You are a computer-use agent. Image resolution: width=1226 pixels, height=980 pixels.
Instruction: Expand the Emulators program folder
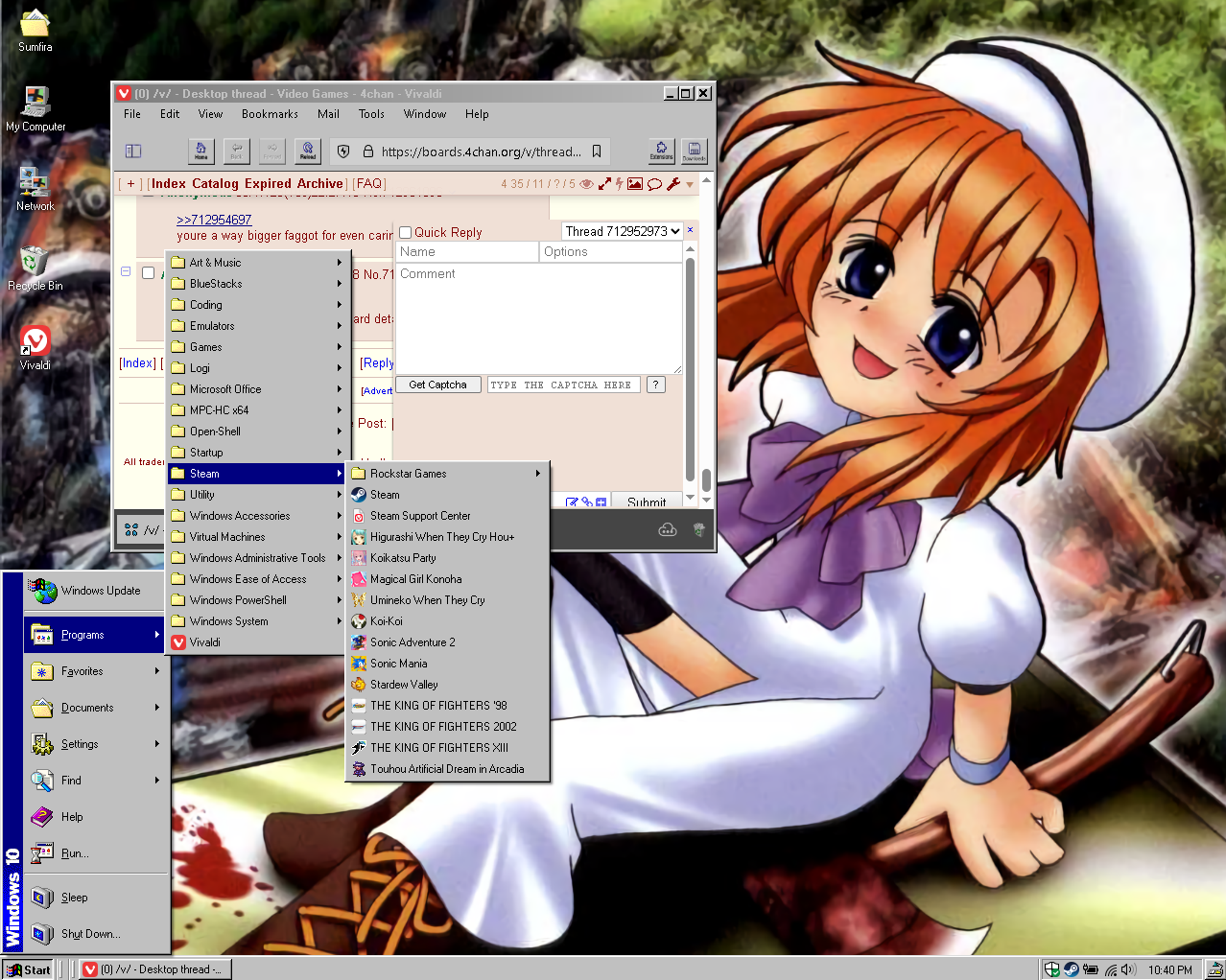tap(257, 326)
